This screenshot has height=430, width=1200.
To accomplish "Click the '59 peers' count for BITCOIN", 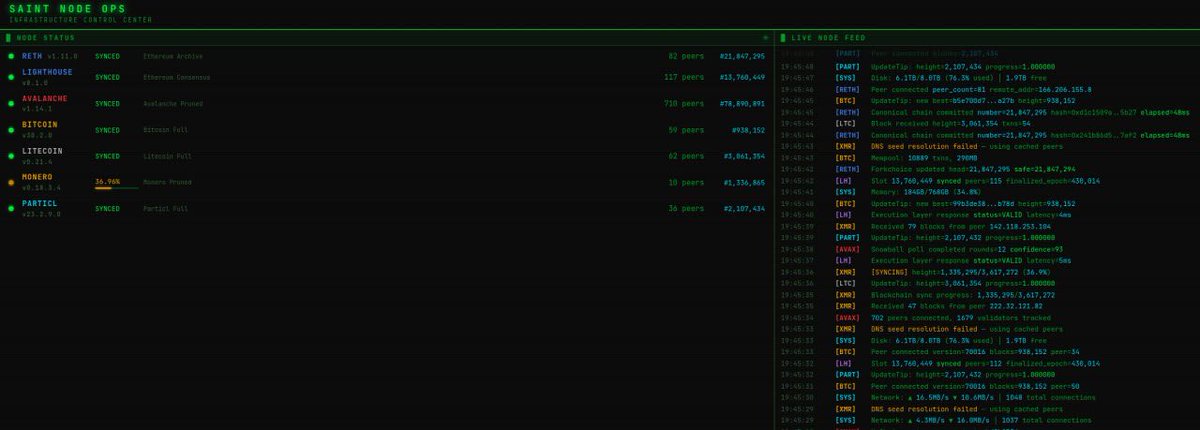I will (687, 130).
